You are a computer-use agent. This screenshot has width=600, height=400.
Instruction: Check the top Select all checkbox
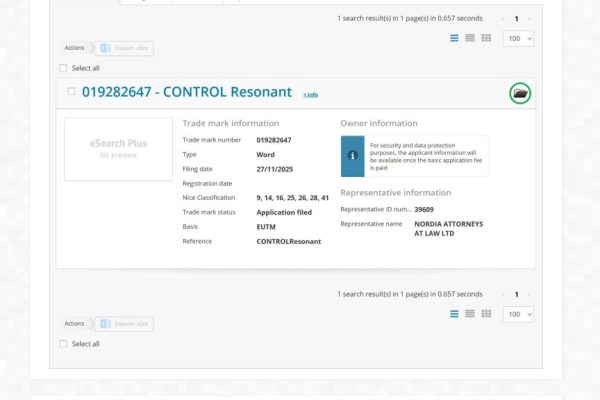pos(64,68)
